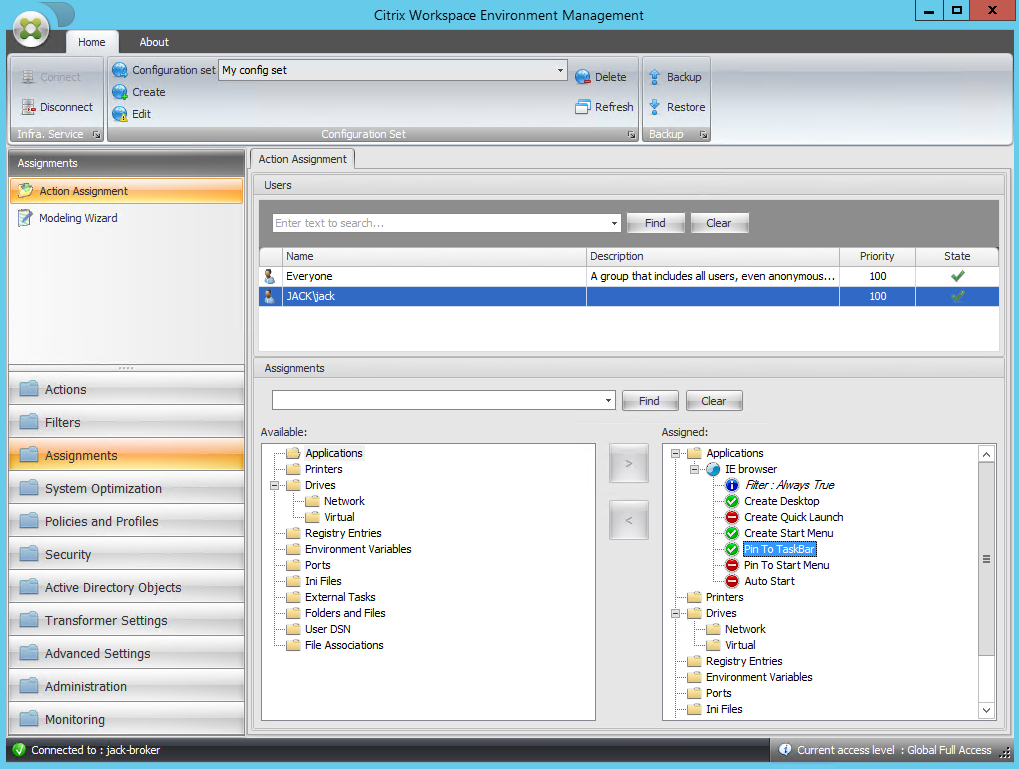
Task: Click the Delete icon in the ribbon
Action: pos(582,76)
